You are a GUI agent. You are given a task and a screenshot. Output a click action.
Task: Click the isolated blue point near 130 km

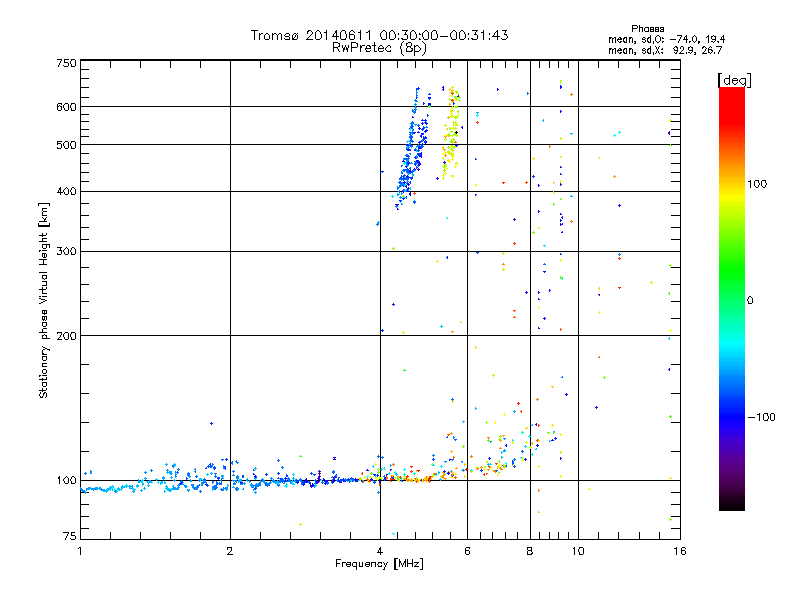pyautogui.click(x=211, y=423)
